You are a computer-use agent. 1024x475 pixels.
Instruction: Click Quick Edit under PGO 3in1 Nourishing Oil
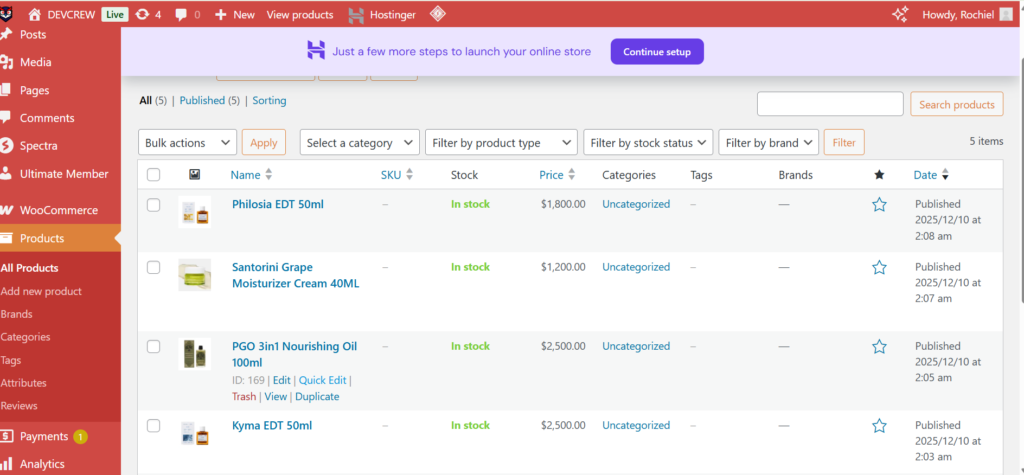[x=322, y=380]
